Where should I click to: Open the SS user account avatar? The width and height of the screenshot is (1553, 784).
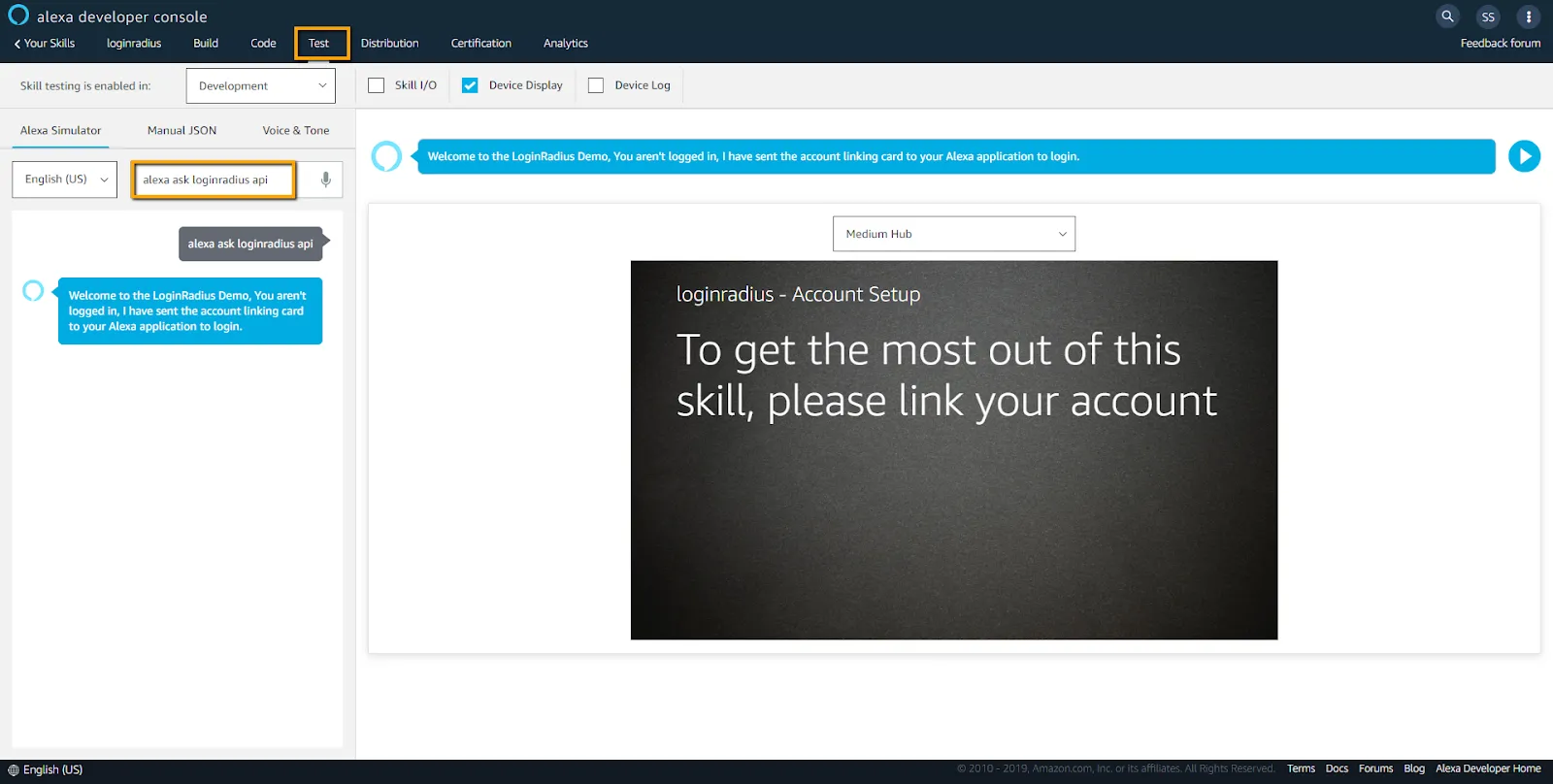1488,16
